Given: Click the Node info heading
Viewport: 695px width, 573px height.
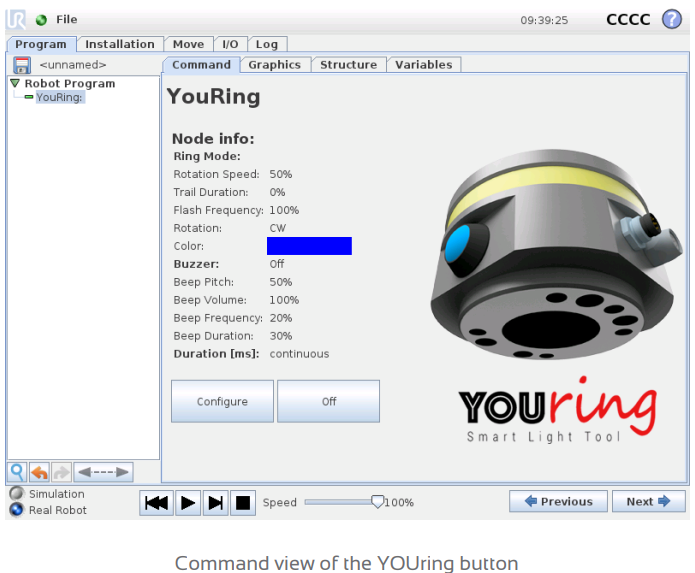Looking at the screenshot, I should pyautogui.click(x=213, y=139).
